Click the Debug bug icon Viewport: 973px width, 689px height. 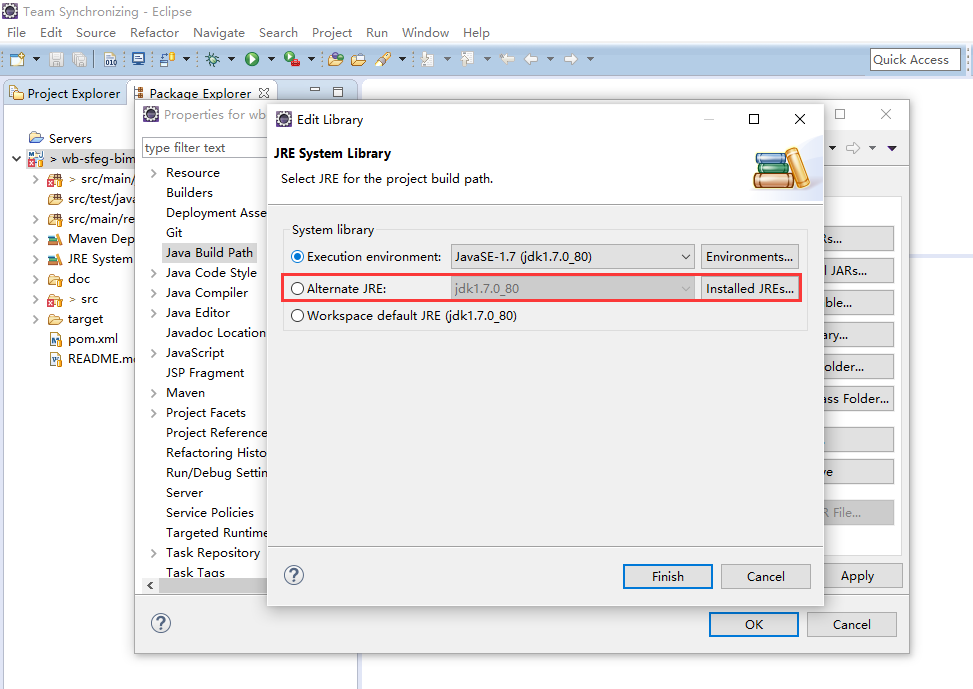coord(212,59)
